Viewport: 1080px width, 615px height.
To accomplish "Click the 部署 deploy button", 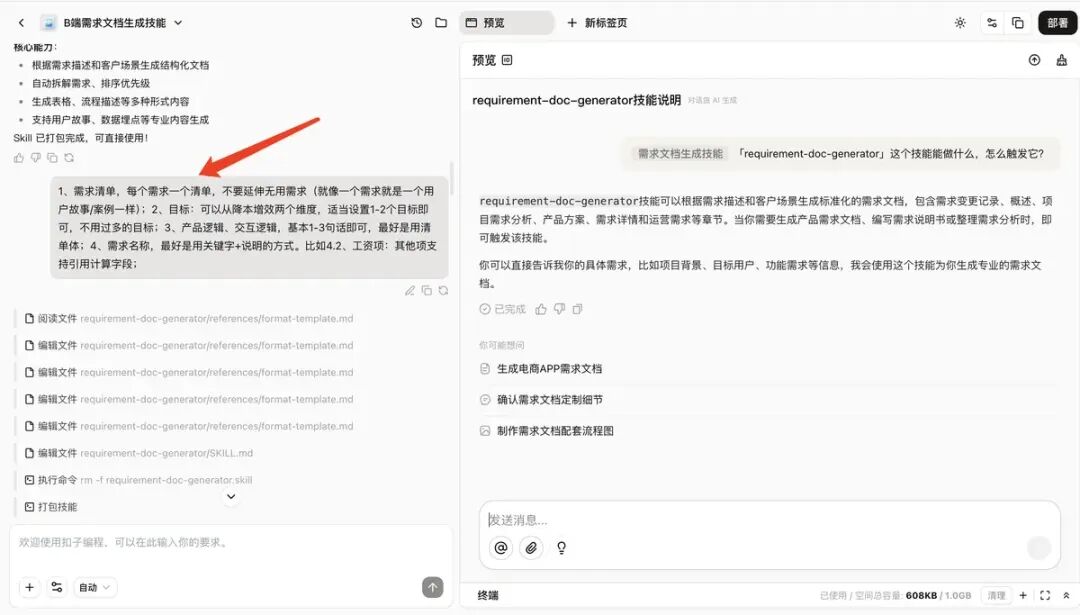I will pyautogui.click(x=1057, y=23).
